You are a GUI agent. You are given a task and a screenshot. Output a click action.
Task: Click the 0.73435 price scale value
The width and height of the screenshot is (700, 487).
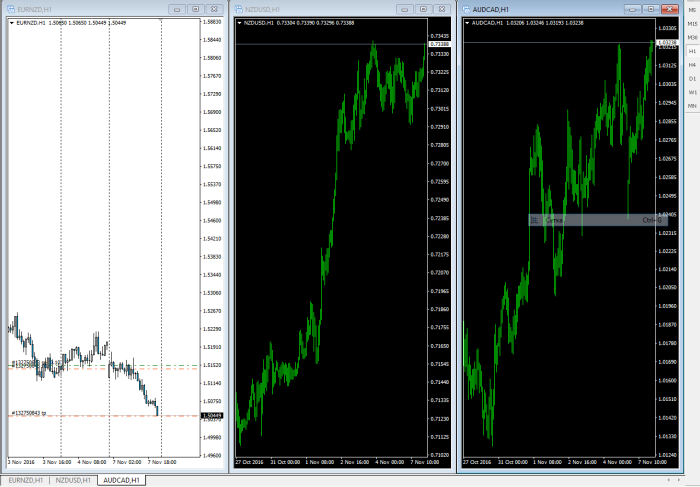[x=439, y=36]
